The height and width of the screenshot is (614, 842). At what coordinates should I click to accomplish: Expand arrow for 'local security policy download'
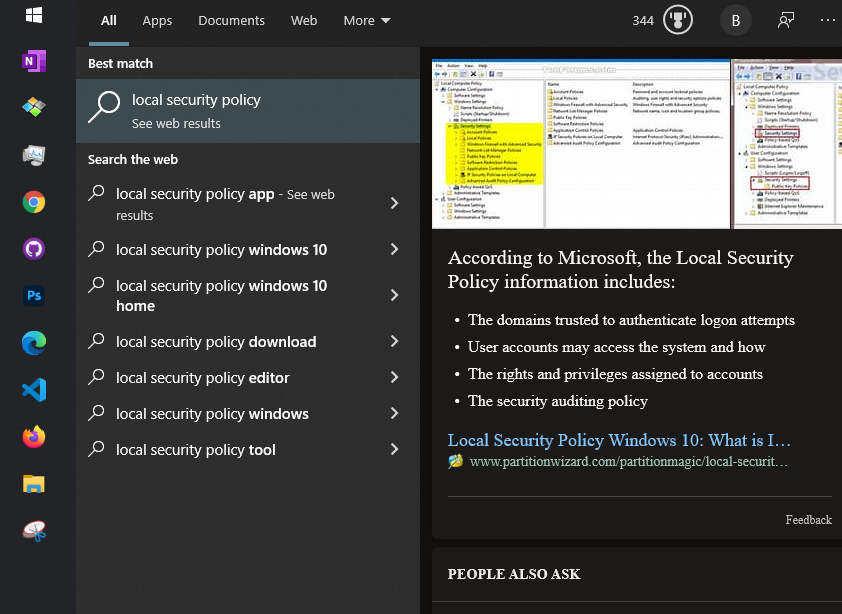coord(395,341)
